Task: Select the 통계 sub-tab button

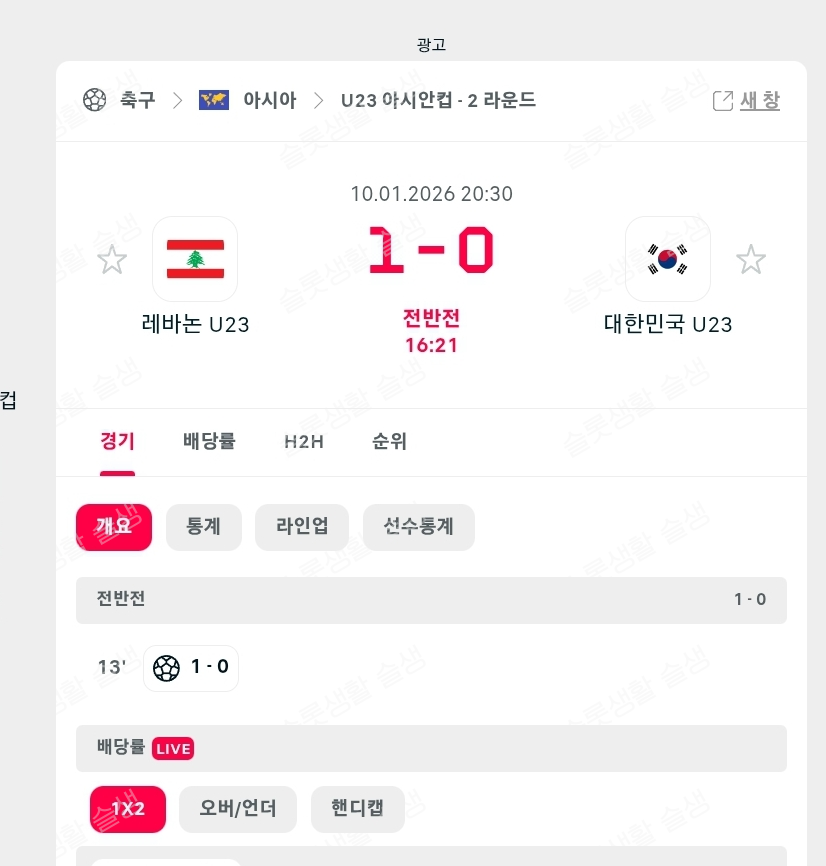Action: 203,527
